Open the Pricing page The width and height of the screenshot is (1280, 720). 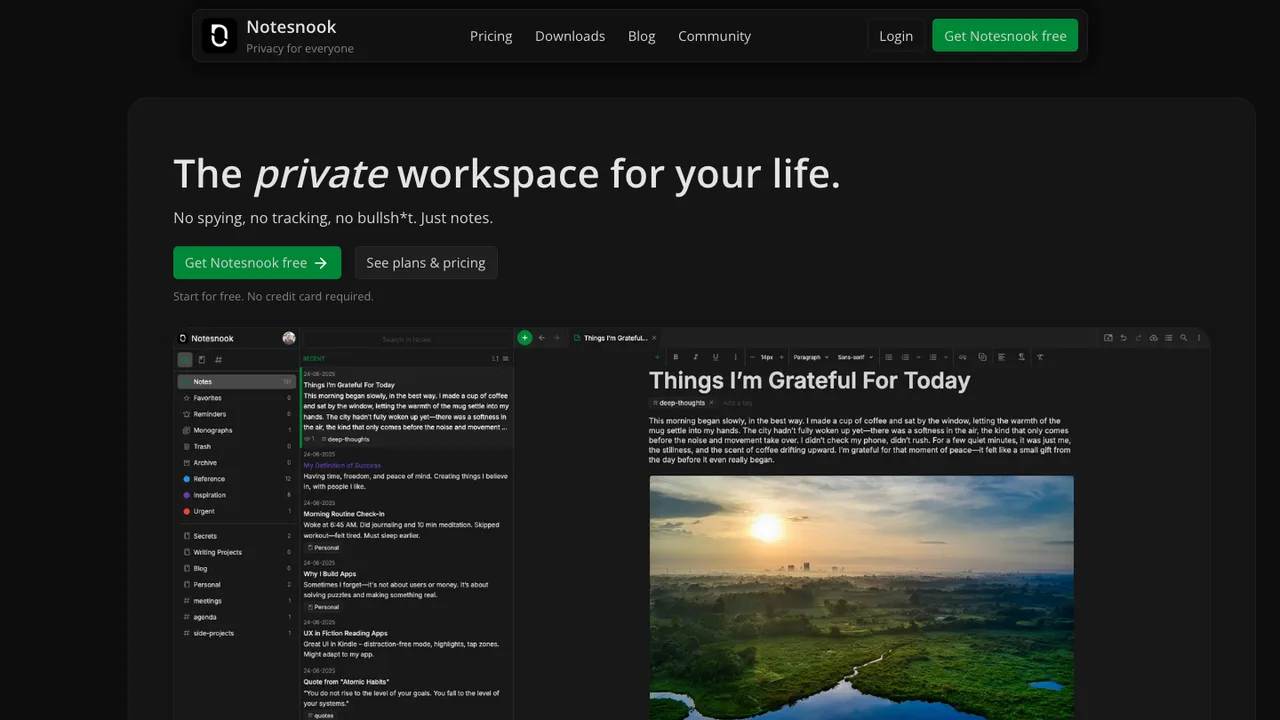(x=491, y=36)
